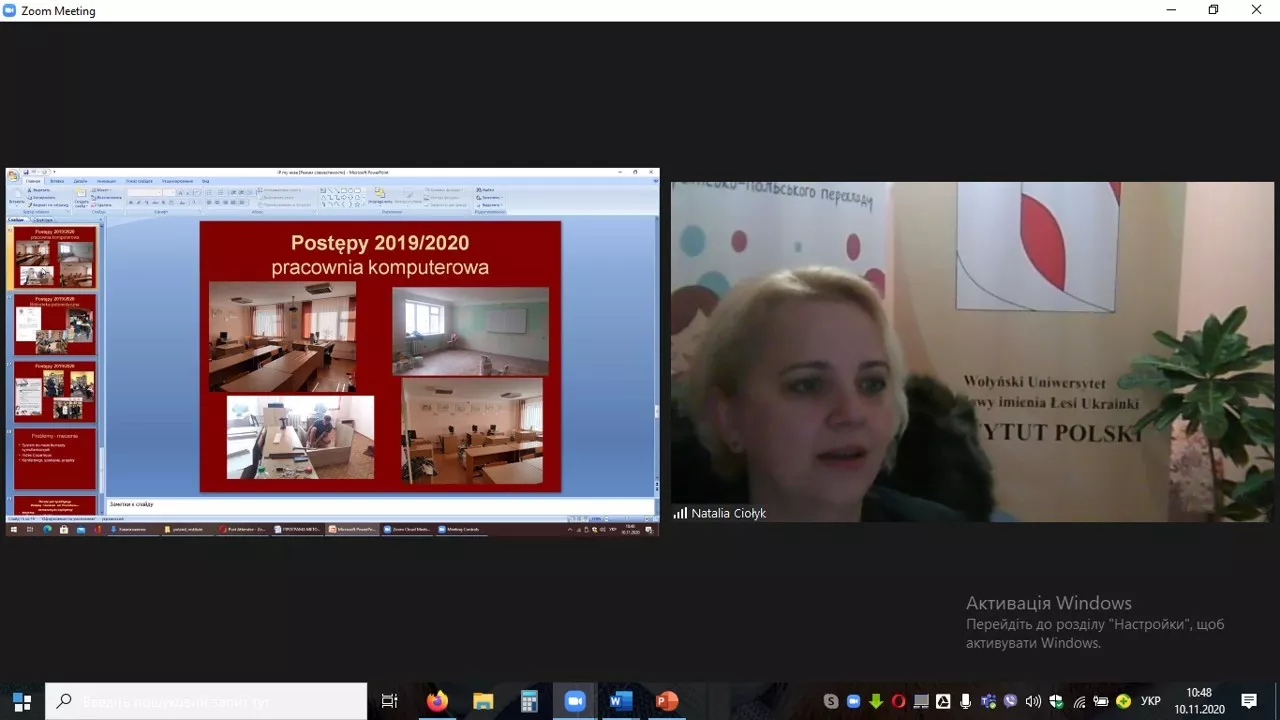
Task: Click the microphone icon in system tray
Action: click(966, 701)
